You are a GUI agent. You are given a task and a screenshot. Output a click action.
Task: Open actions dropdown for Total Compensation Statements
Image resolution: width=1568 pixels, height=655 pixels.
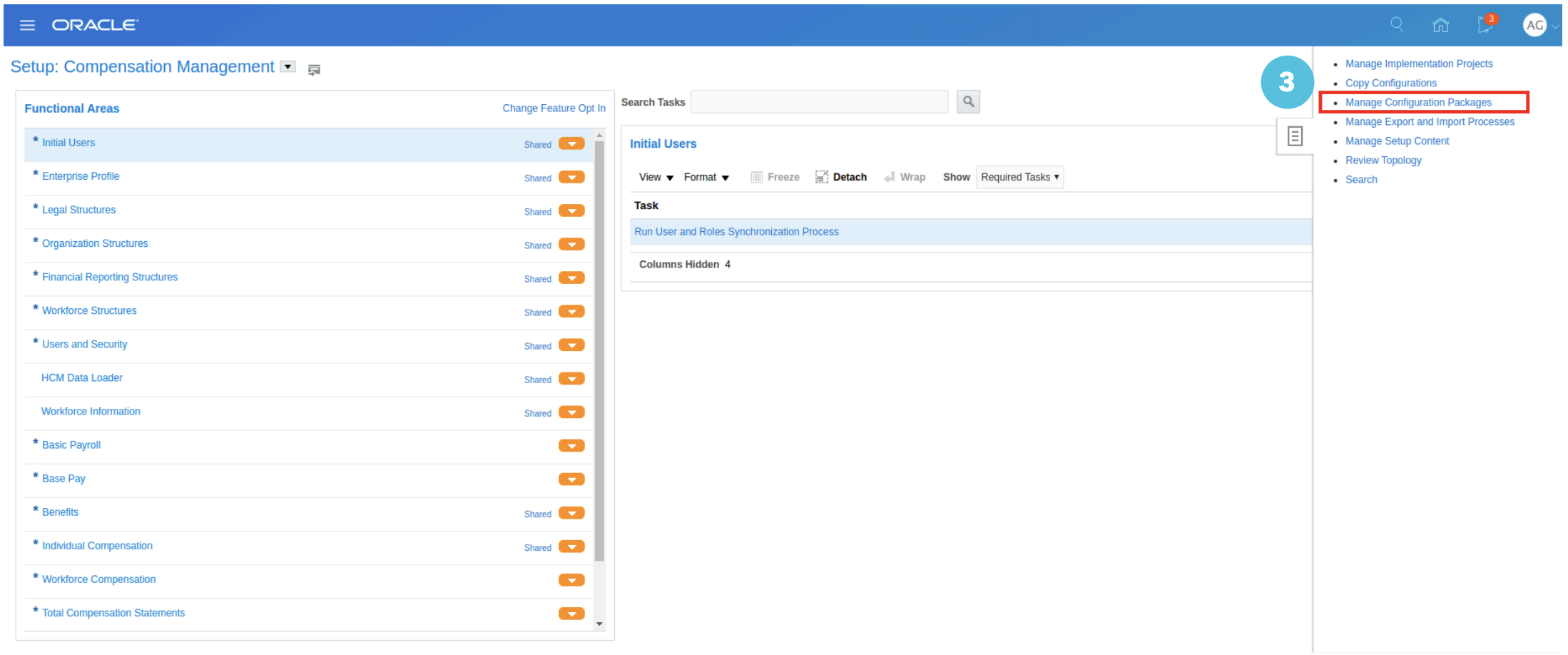pyautogui.click(x=571, y=613)
